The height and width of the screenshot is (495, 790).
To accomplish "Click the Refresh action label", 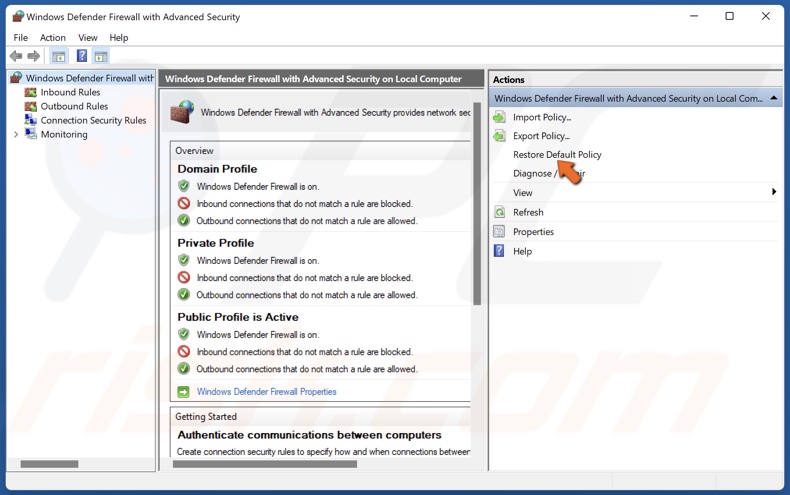I will 528,212.
